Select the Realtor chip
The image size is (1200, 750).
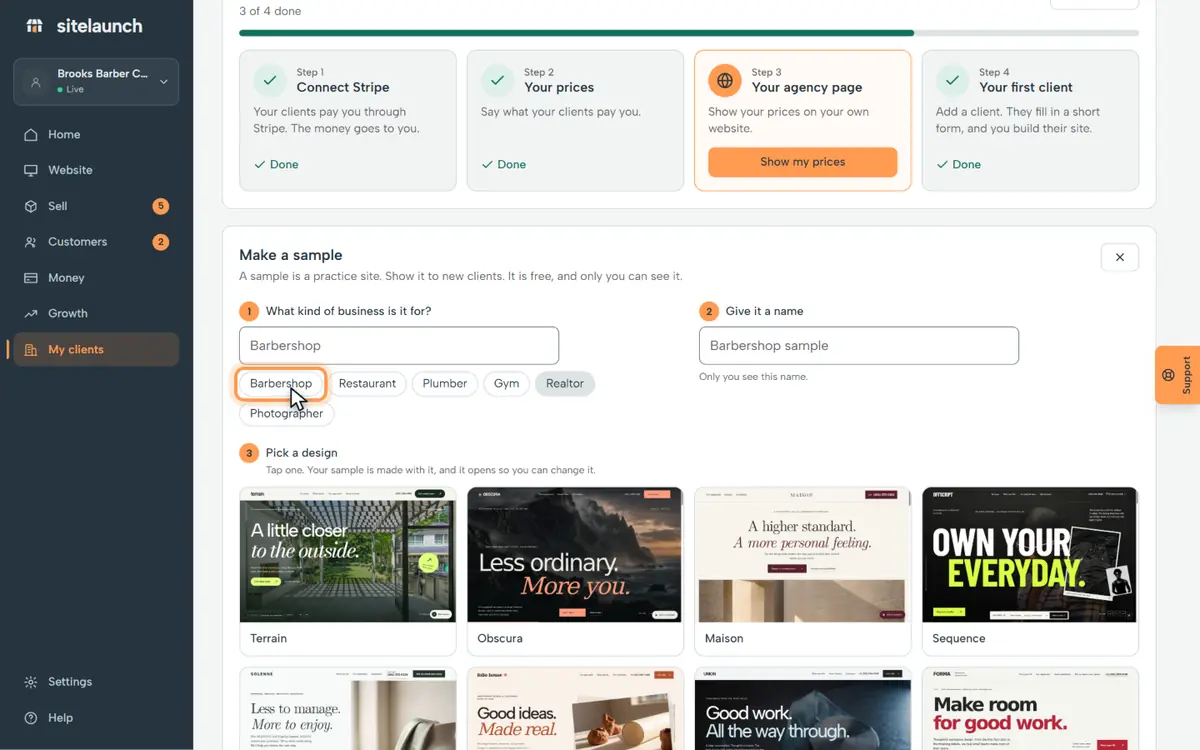565,384
